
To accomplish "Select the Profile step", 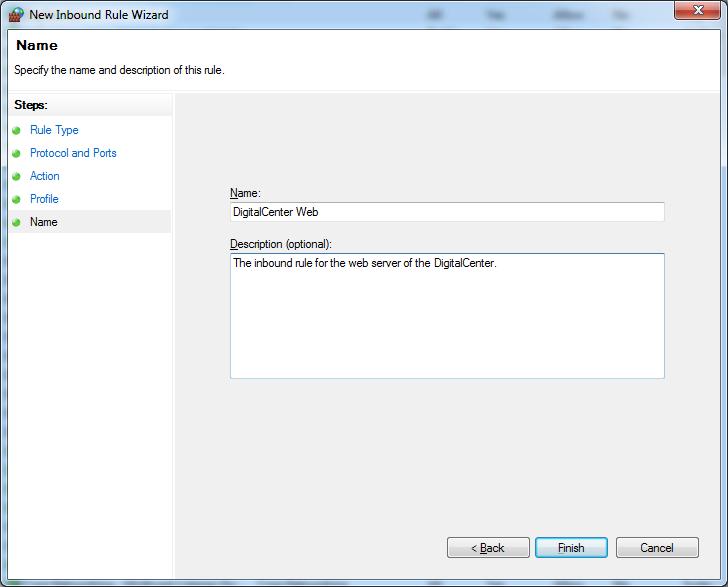I will tap(44, 199).
